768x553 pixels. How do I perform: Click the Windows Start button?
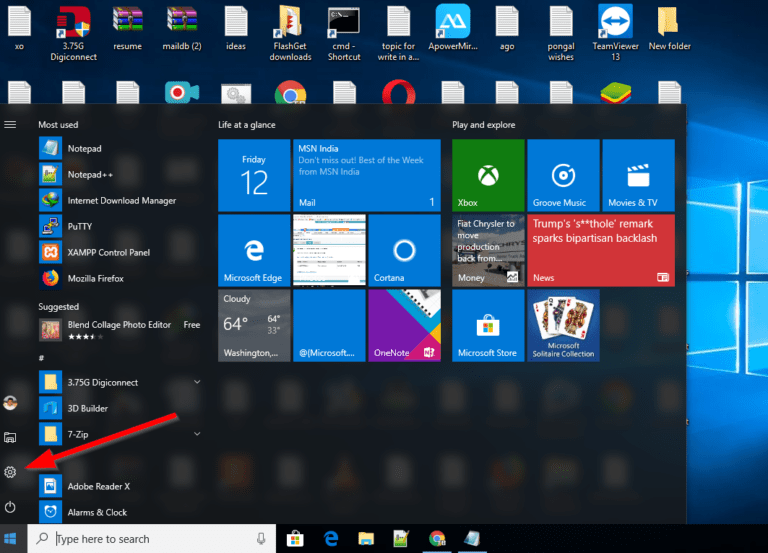click(x=10, y=539)
